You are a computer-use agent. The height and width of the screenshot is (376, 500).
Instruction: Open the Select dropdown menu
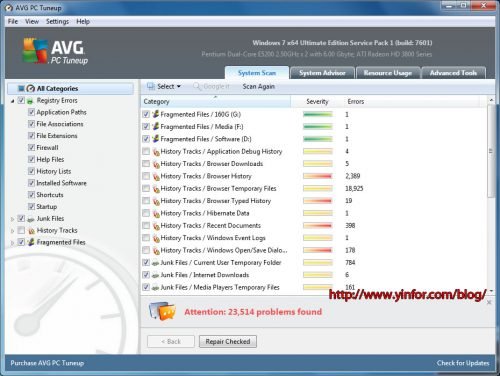[164, 87]
